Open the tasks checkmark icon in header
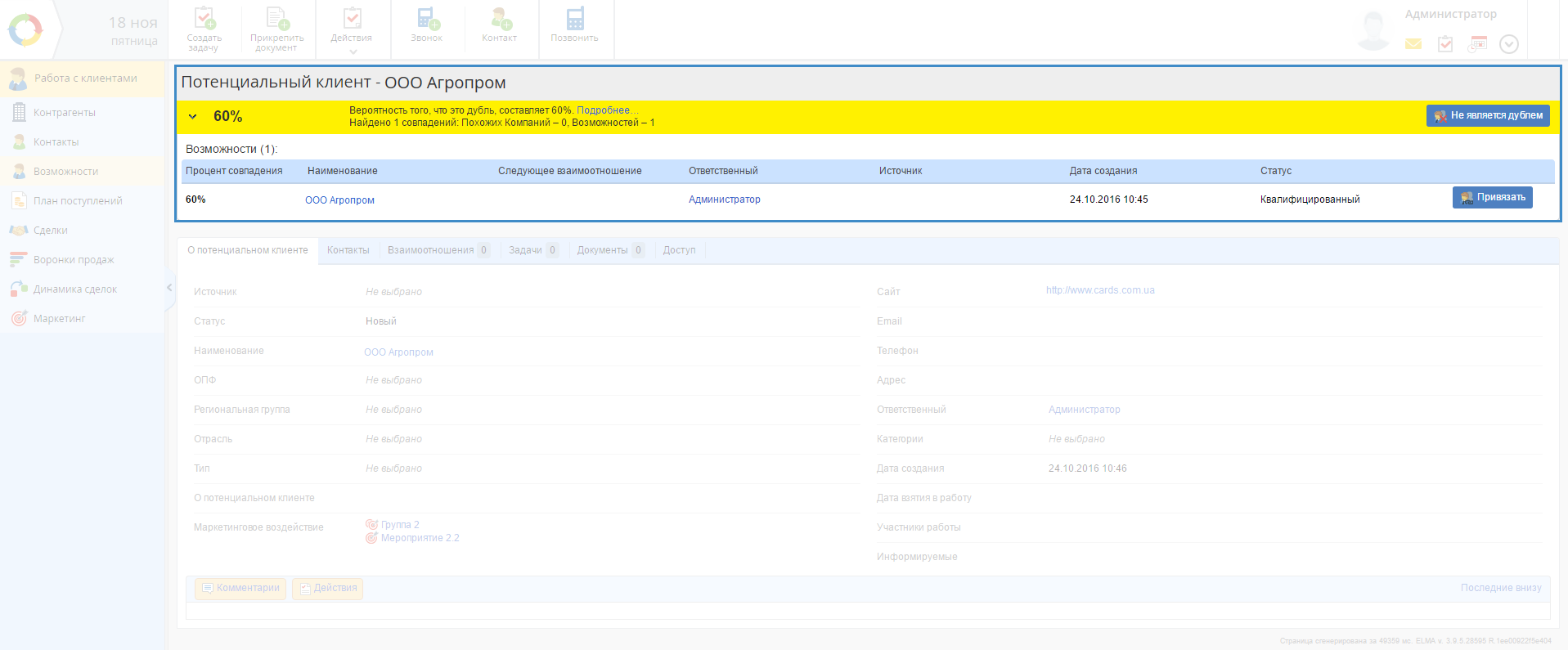 pos(1445,44)
